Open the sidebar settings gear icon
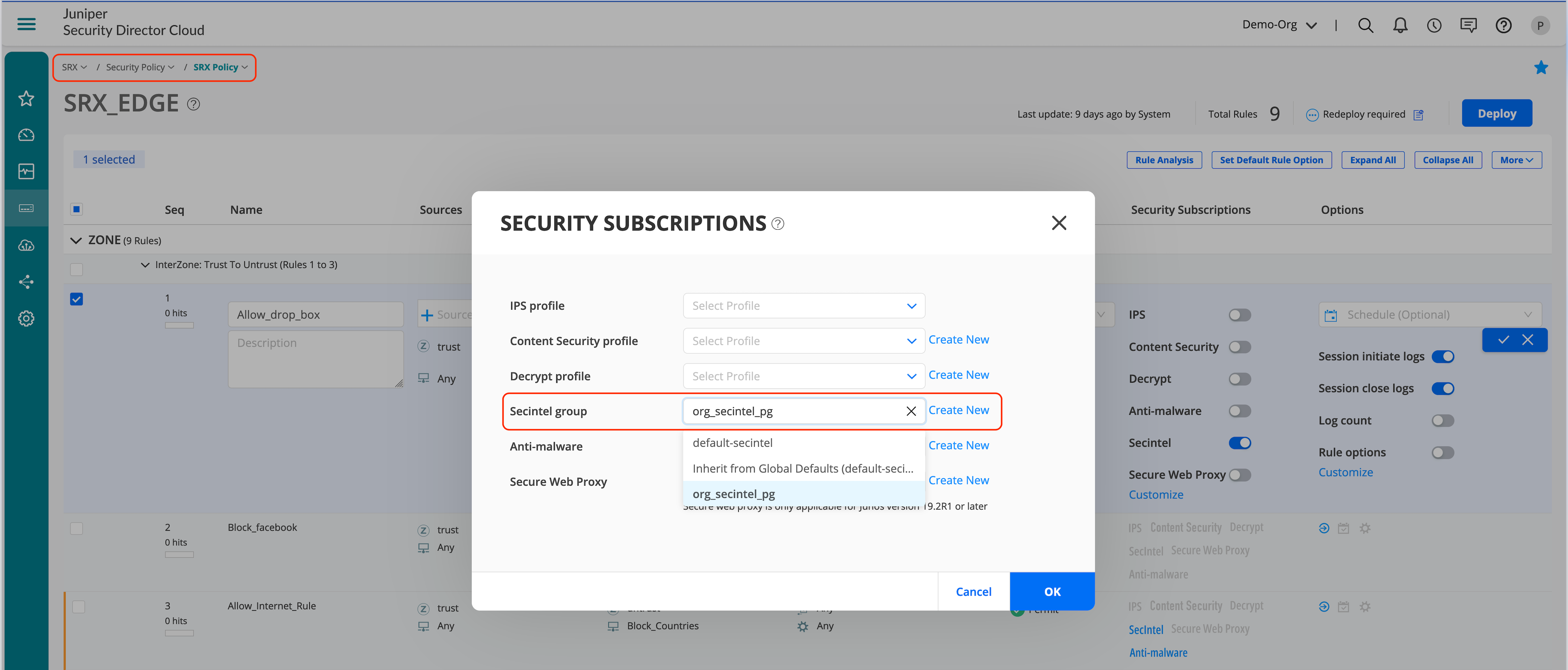The height and width of the screenshot is (670, 1568). (x=26, y=319)
